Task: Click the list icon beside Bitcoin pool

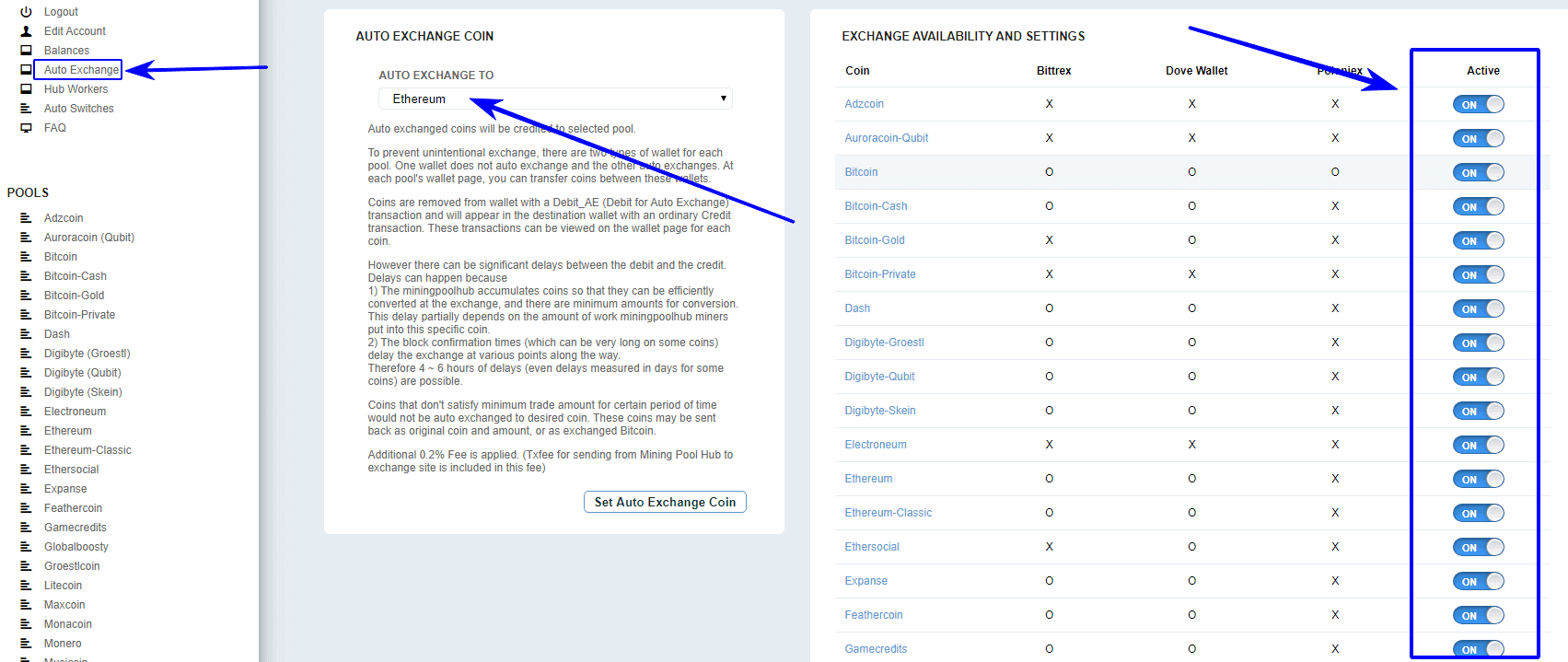Action: [x=26, y=257]
